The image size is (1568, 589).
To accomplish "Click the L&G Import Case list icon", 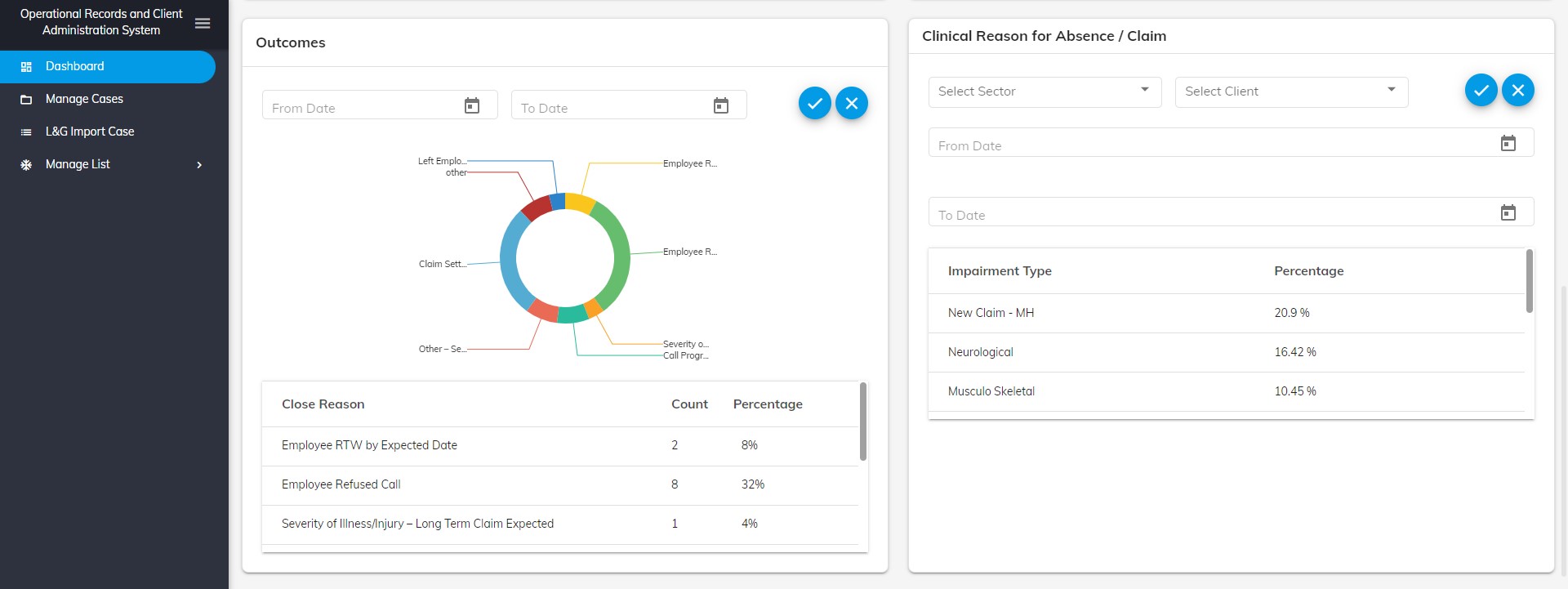I will pos(26,132).
